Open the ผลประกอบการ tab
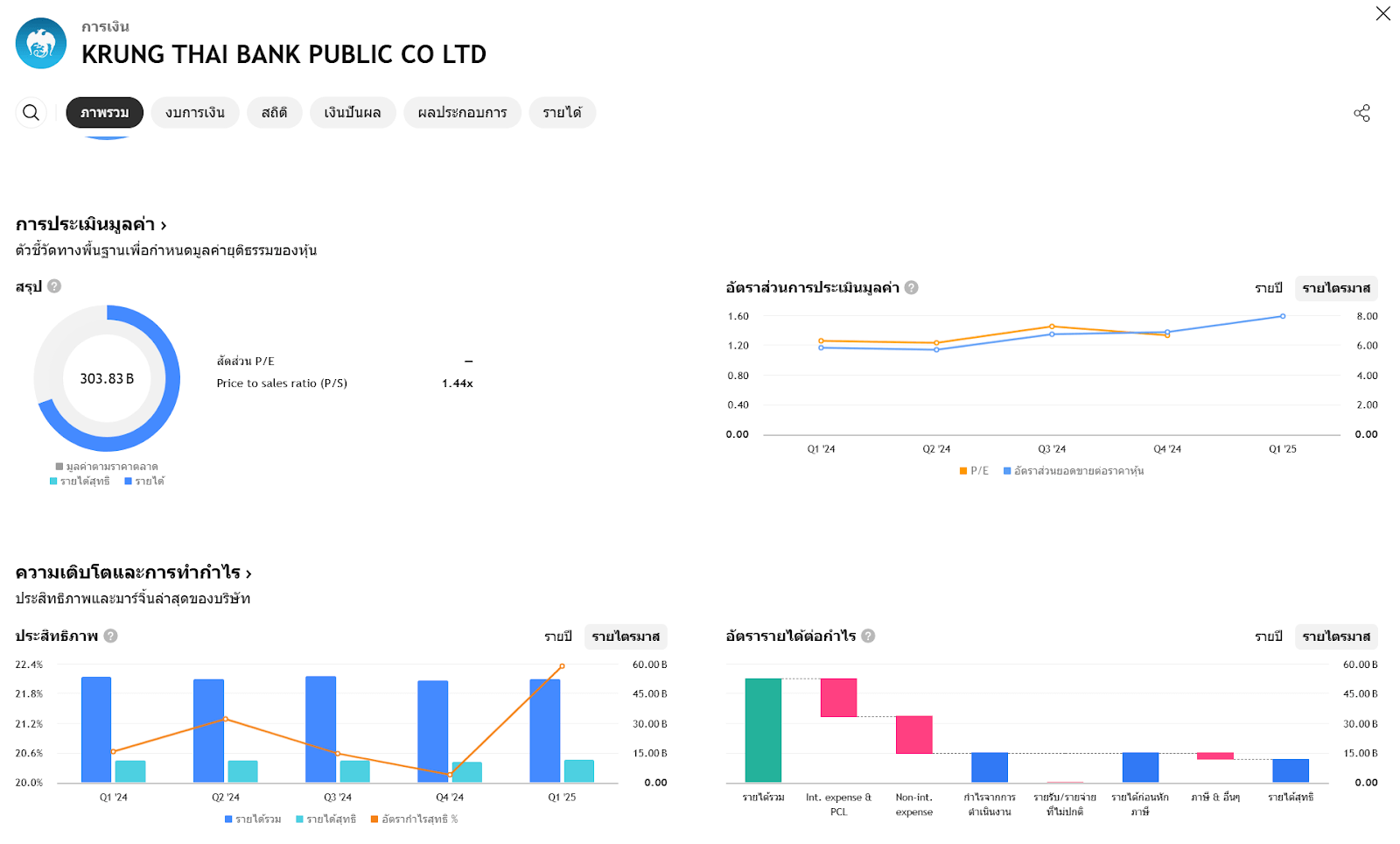The height and width of the screenshot is (844, 1400). point(462,113)
